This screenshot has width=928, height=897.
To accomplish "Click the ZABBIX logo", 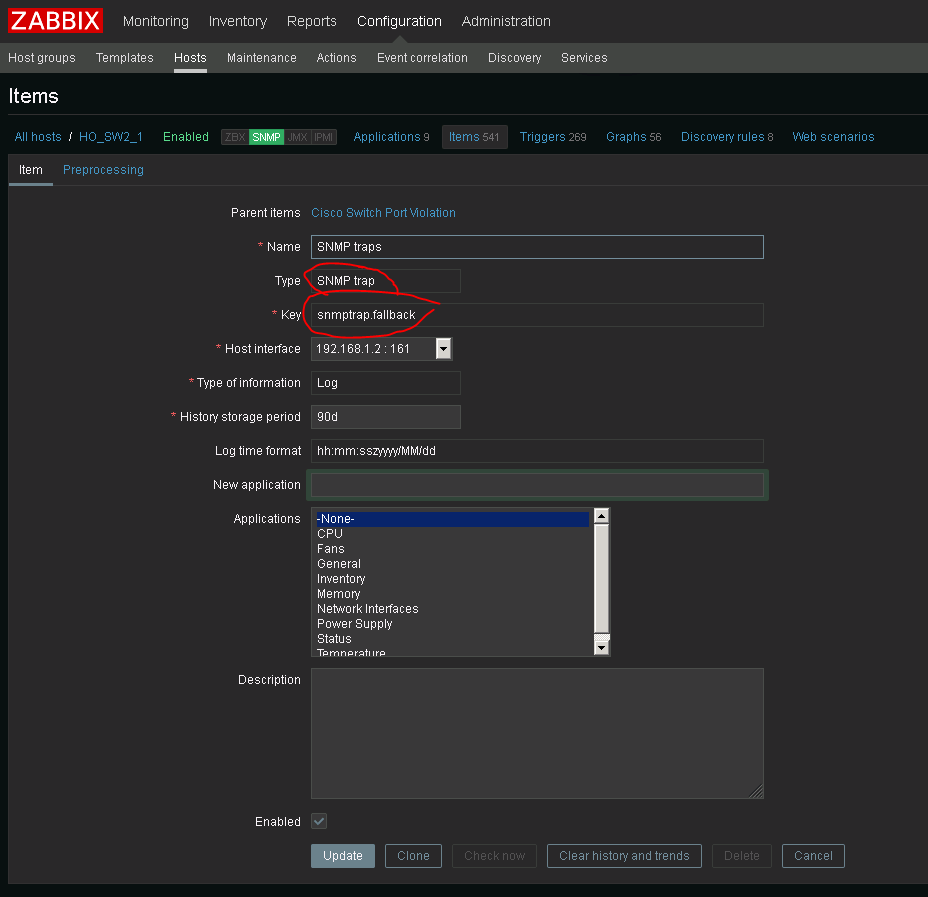I will pos(56,21).
